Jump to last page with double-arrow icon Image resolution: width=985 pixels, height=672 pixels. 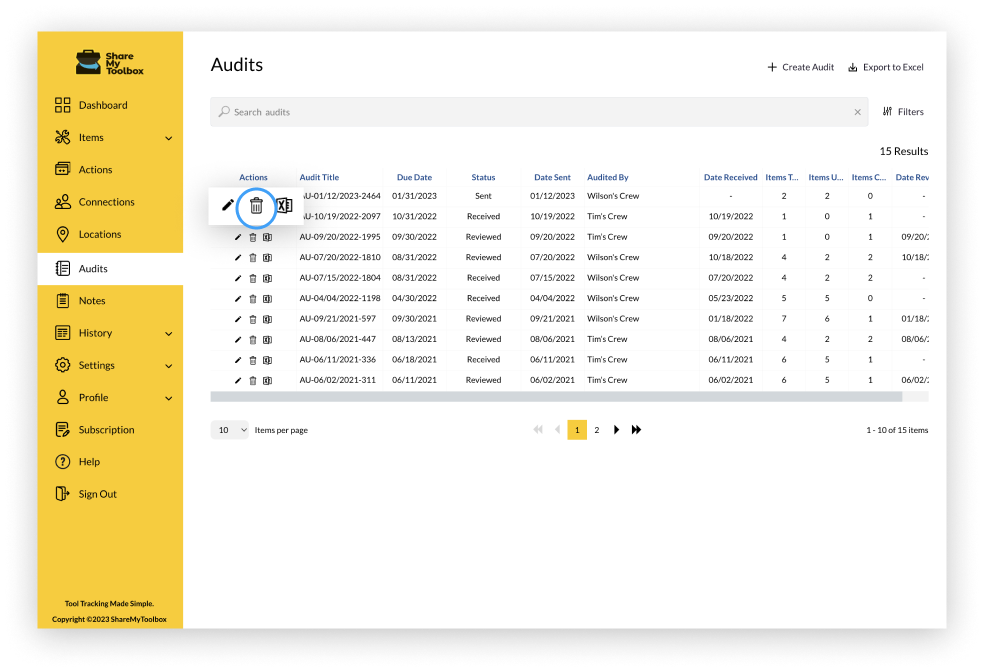637,429
